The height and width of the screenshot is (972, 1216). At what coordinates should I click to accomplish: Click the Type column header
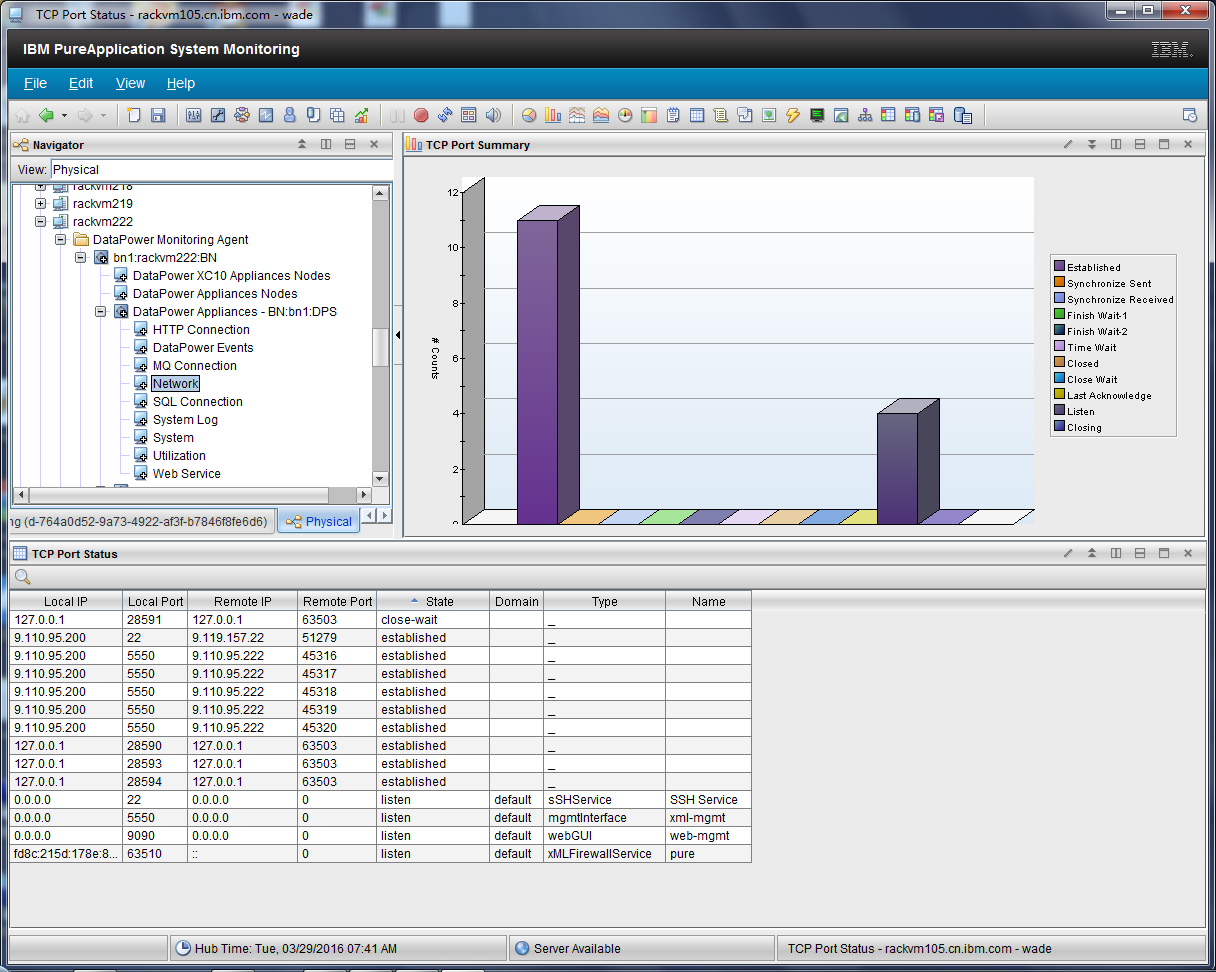tap(605, 601)
